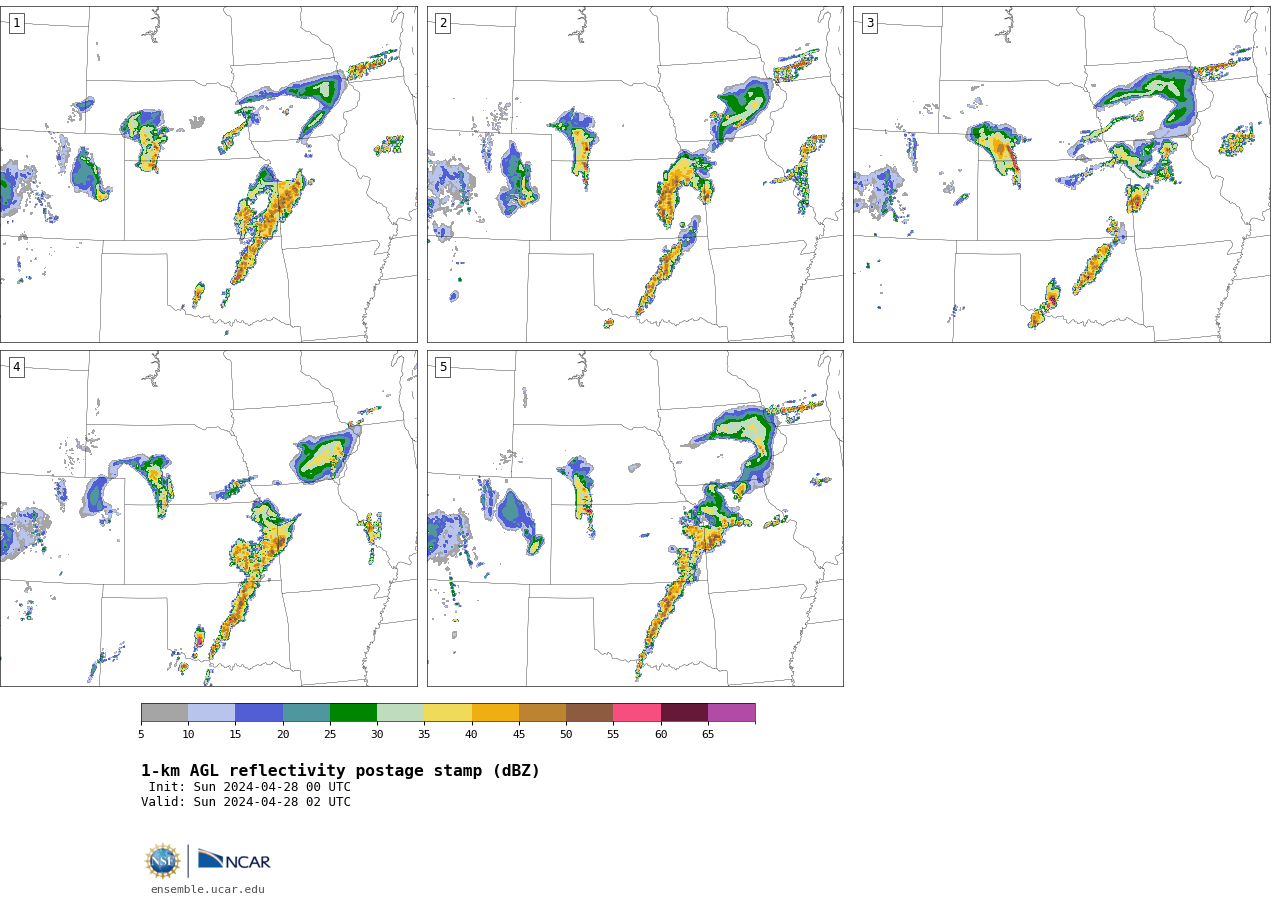
Task: Click the panel number 4 label
Action: (x=16, y=367)
